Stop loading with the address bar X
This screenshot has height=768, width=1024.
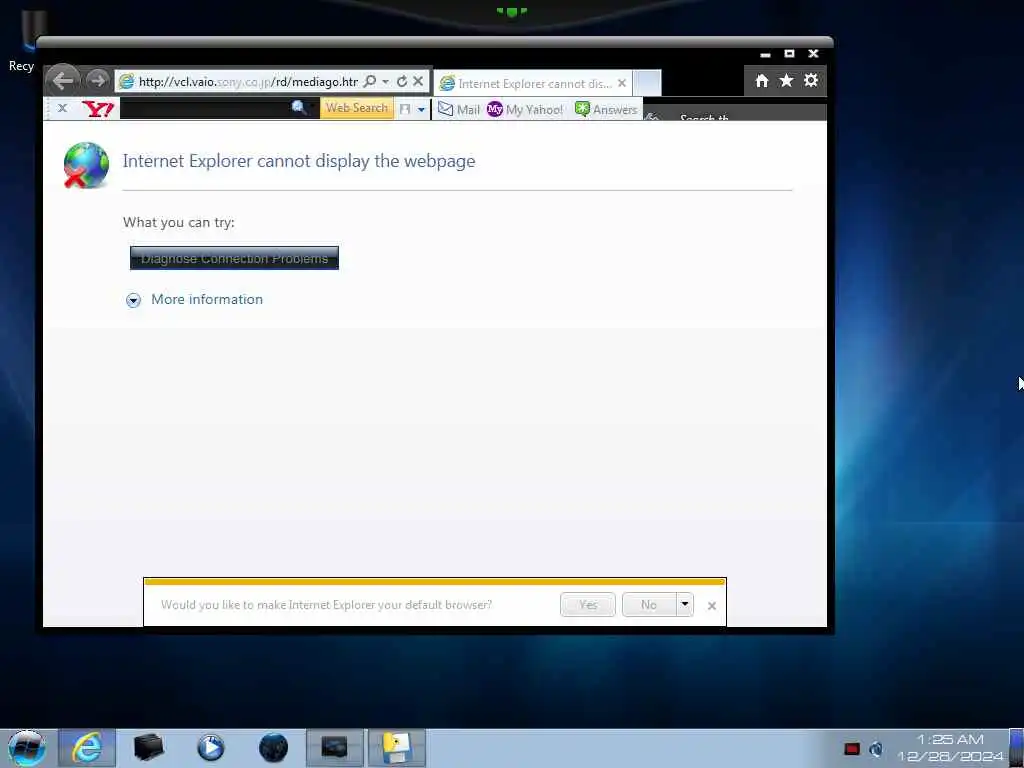(x=419, y=81)
